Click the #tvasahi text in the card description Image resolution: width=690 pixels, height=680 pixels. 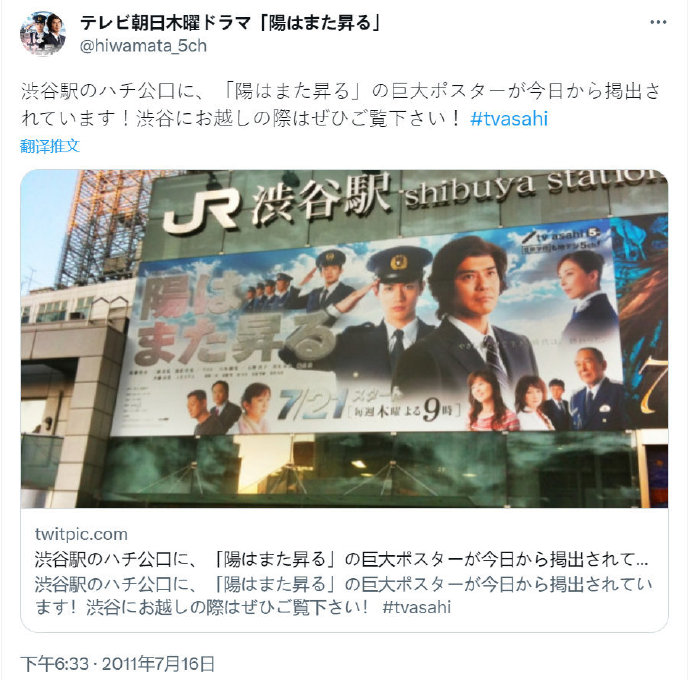[417, 607]
